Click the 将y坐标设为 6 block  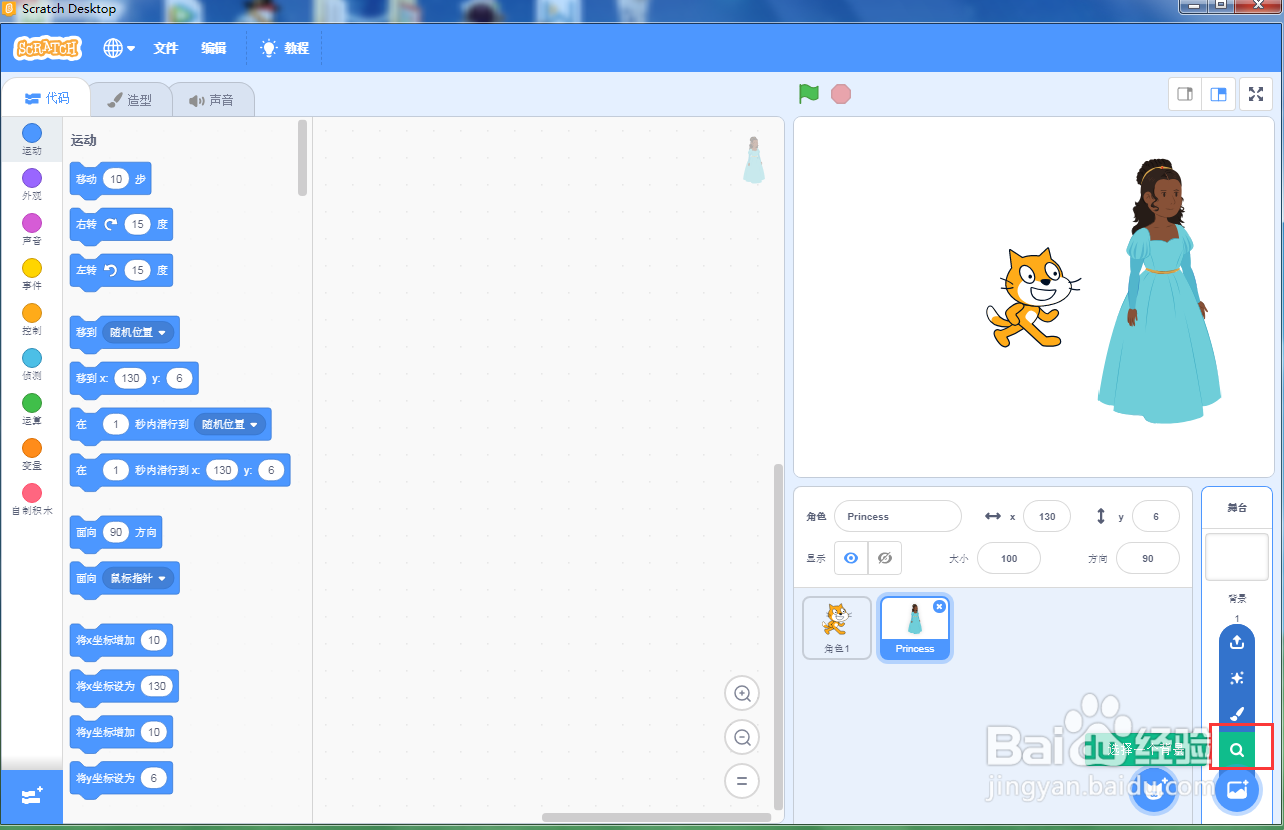coord(121,779)
